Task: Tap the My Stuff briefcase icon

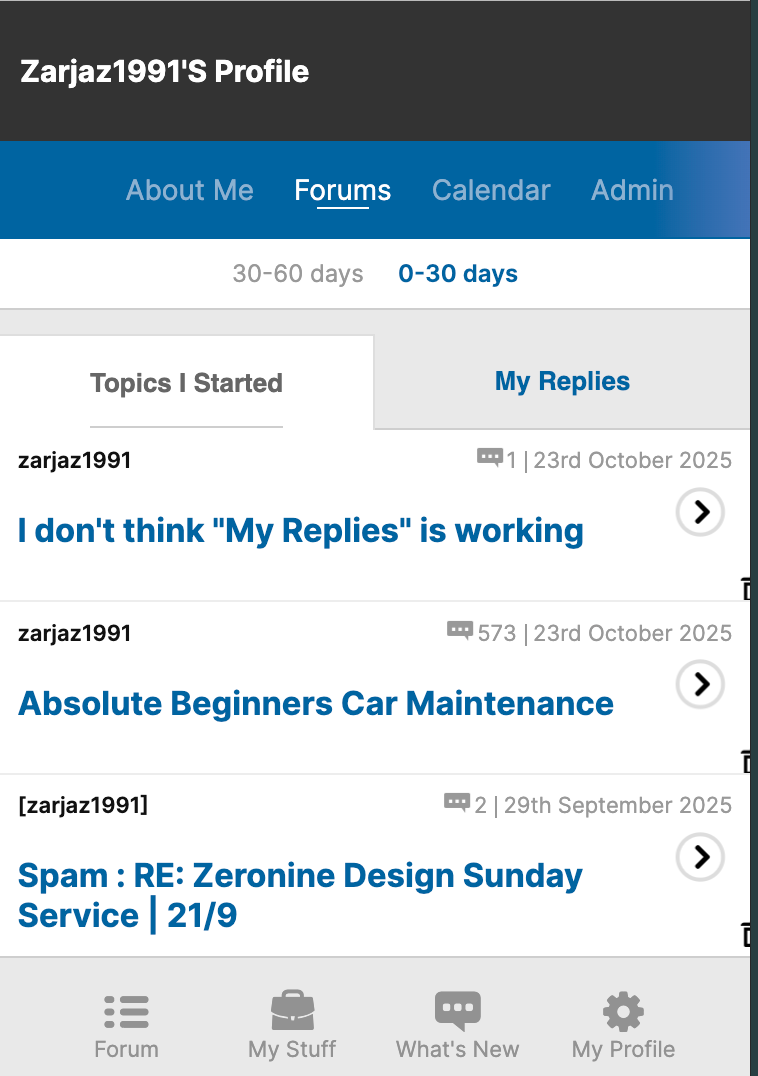Action: [292, 1012]
